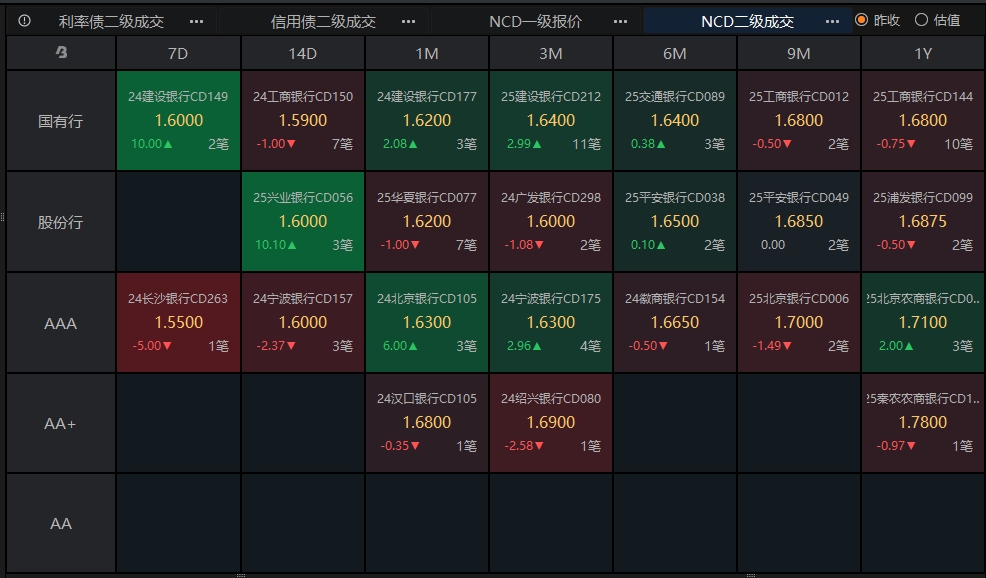Click the 9M column header

click(799, 53)
